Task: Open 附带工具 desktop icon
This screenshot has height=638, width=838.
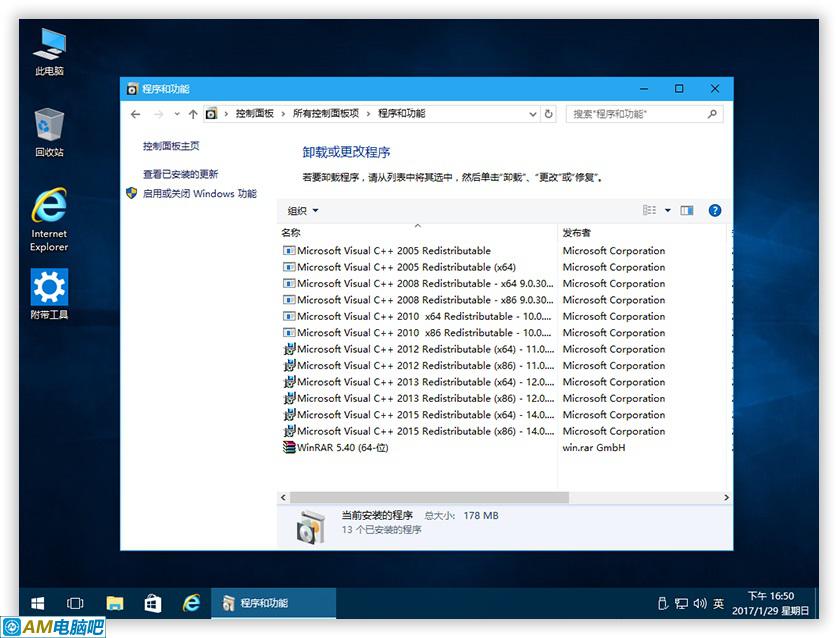Action: 49,294
